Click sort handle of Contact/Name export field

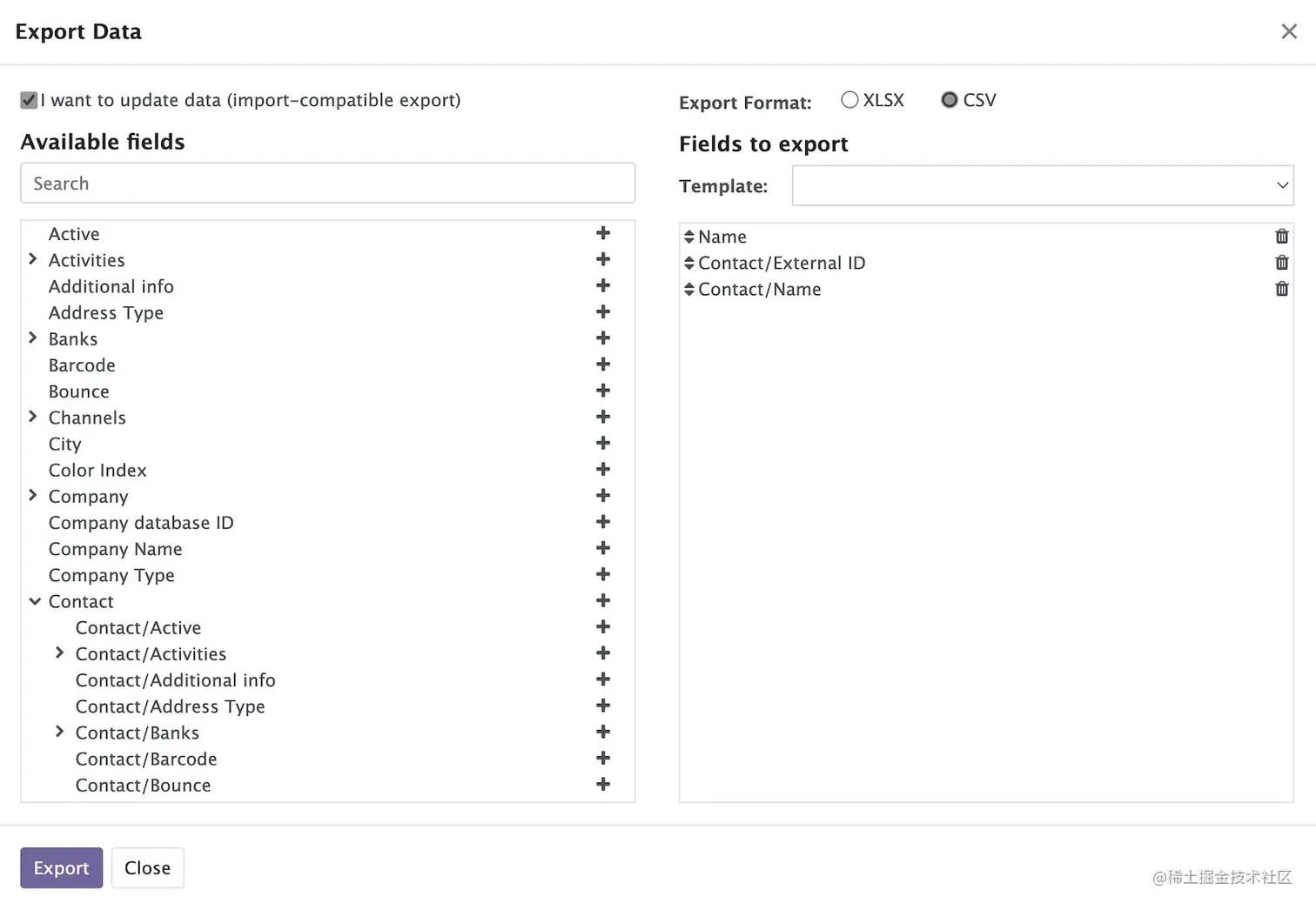click(689, 289)
